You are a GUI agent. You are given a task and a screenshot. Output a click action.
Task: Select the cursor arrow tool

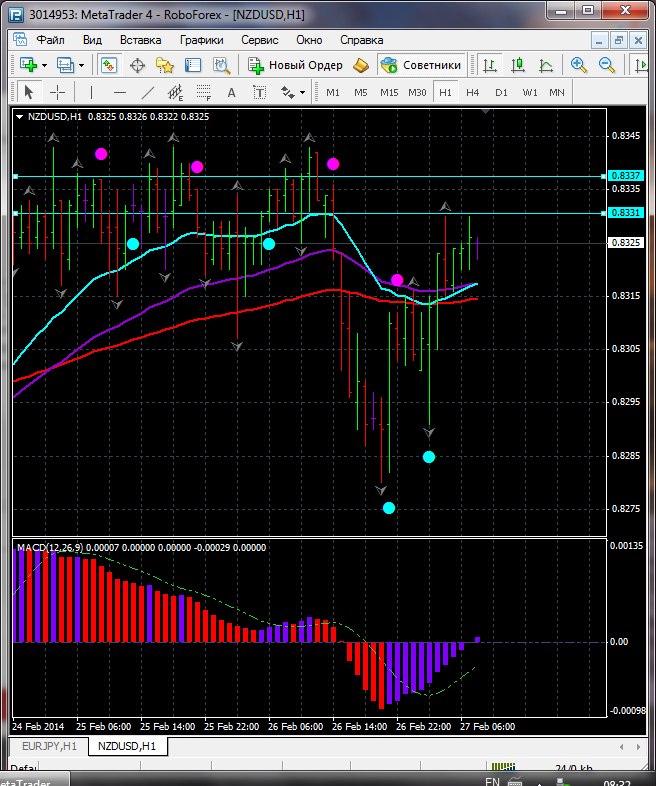[x=29, y=92]
